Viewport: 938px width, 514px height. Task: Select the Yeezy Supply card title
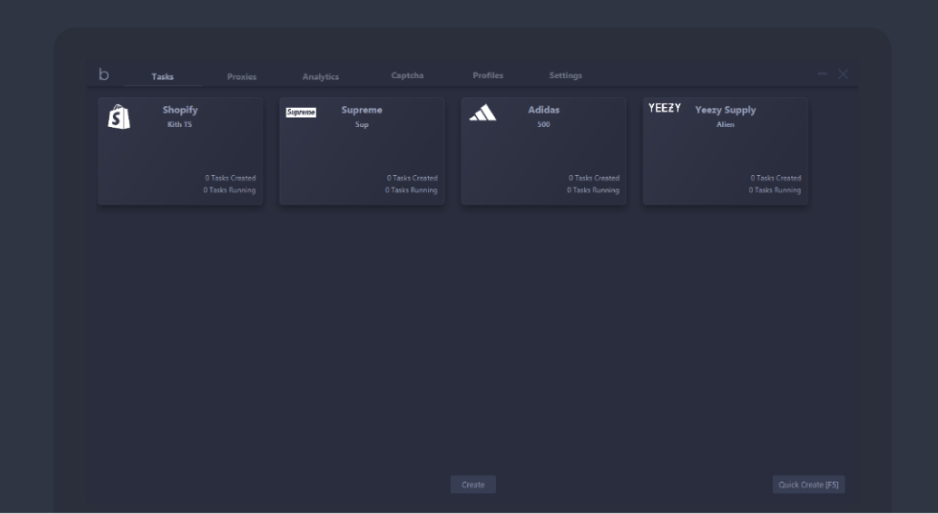725,111
